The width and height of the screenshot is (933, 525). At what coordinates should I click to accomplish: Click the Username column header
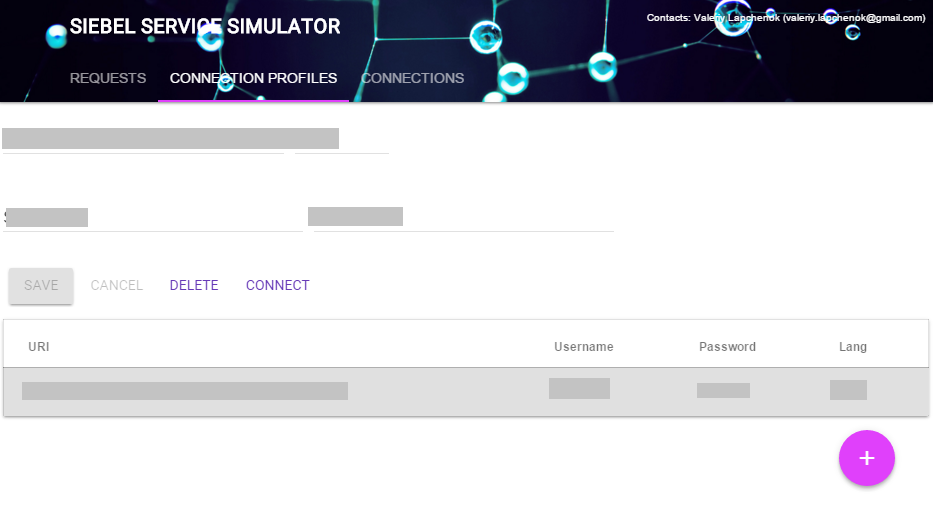(x=583, y=346)
